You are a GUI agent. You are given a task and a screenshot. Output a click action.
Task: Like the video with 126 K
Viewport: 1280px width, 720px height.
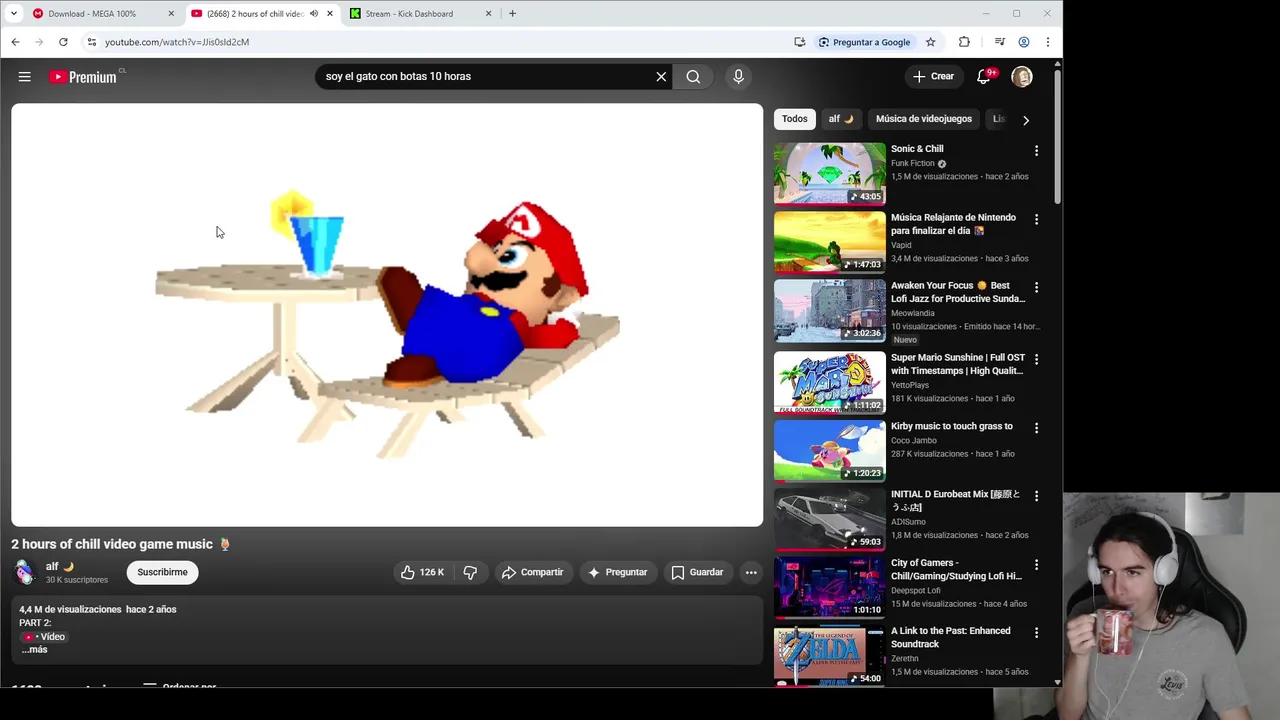[x=422, y=572]
